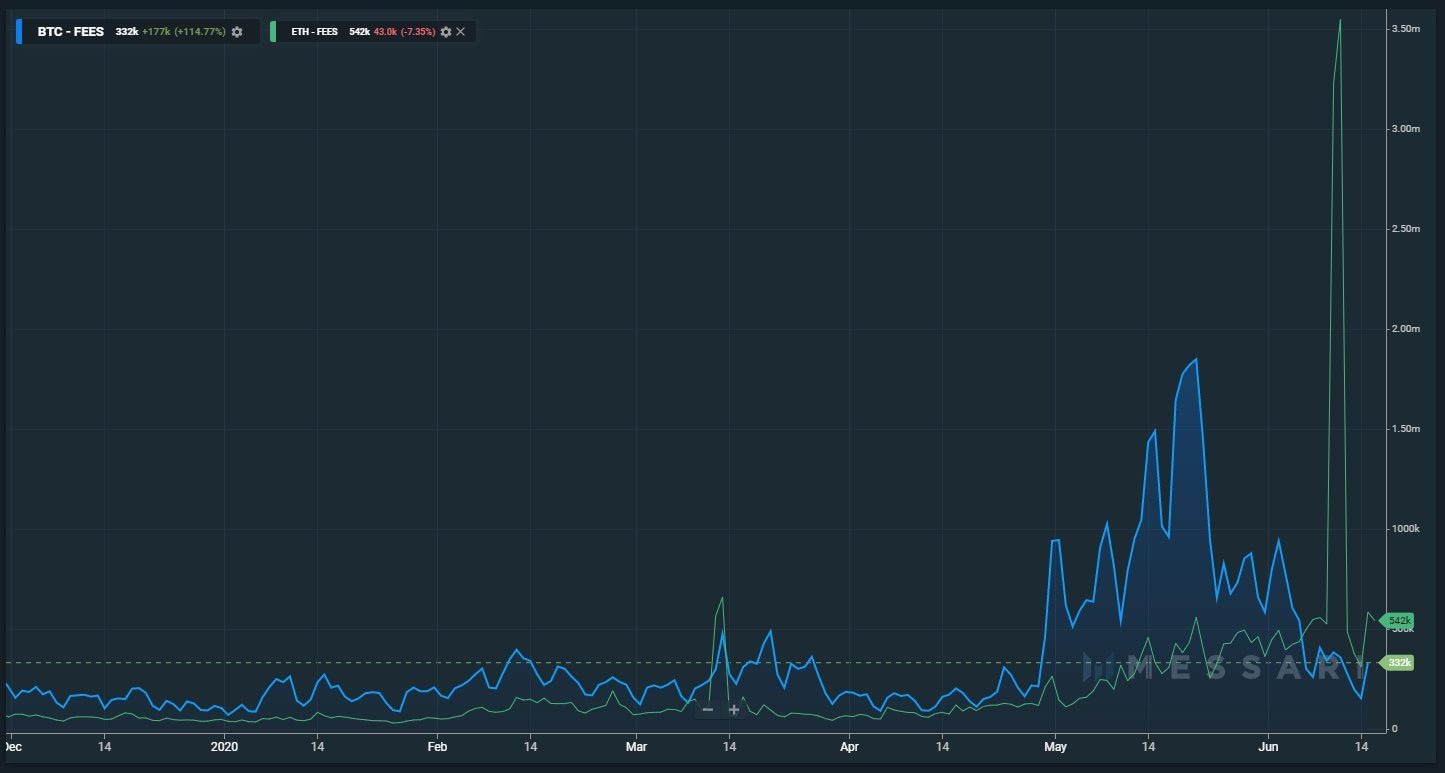Screen dimensions: 1445x773
Task: Click the 2020 label on the time axis
Action: (x=225, y=747)
